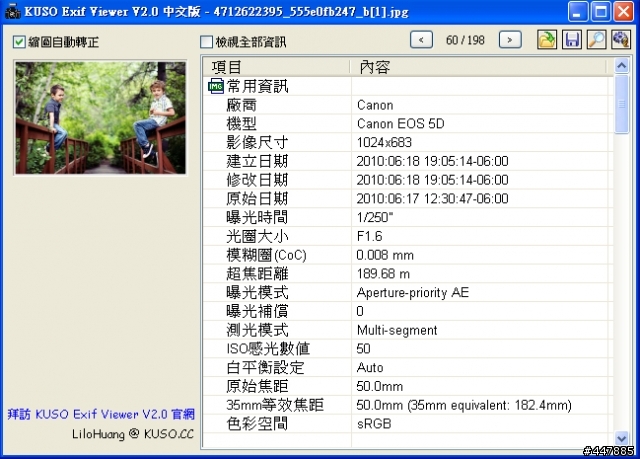The image size is (640, 459).
Task: Click the 項目 column header
Action: pos(276,67)
